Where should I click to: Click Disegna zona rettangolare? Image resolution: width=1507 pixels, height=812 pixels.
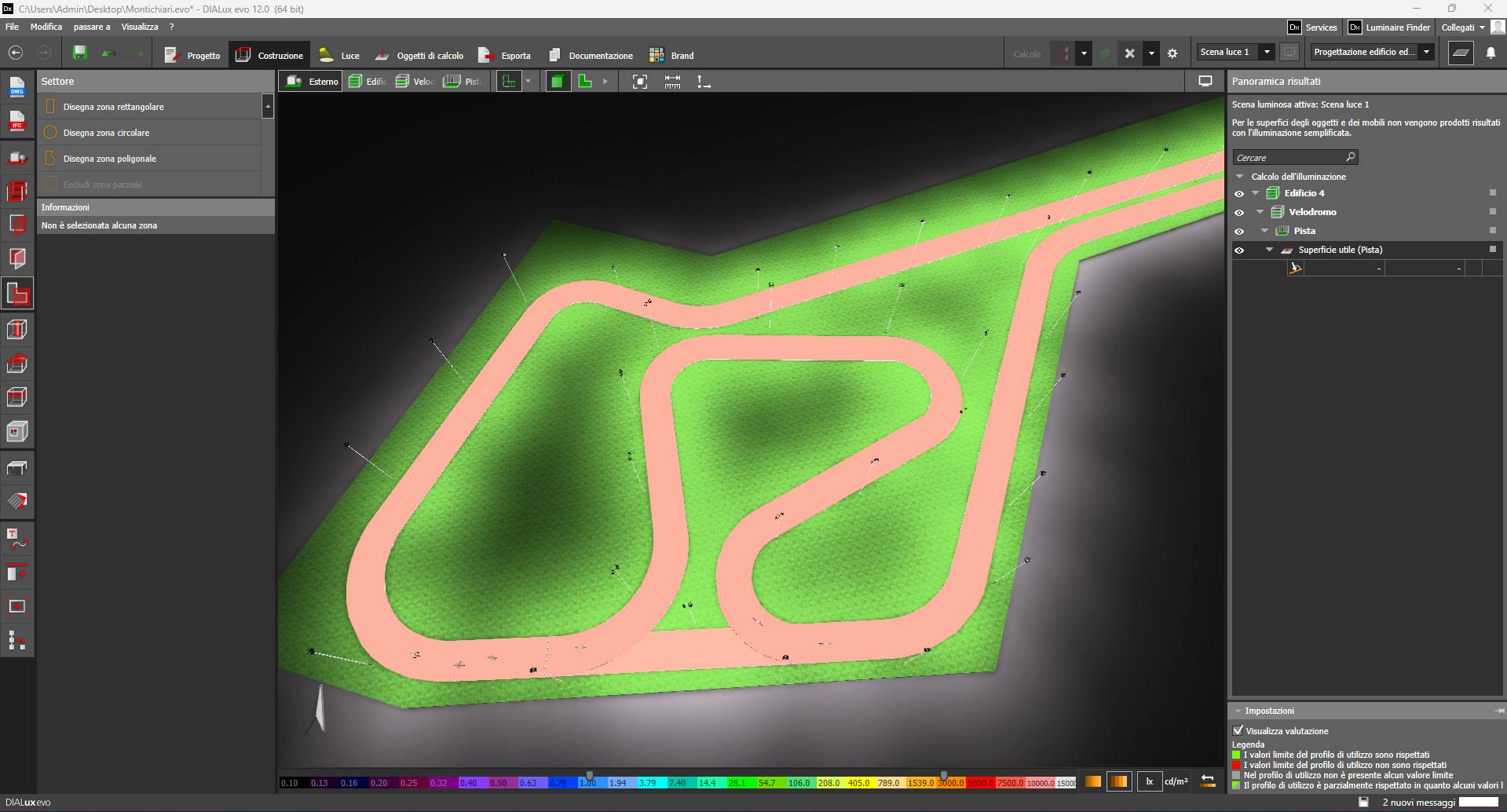[x=114, y=107]
